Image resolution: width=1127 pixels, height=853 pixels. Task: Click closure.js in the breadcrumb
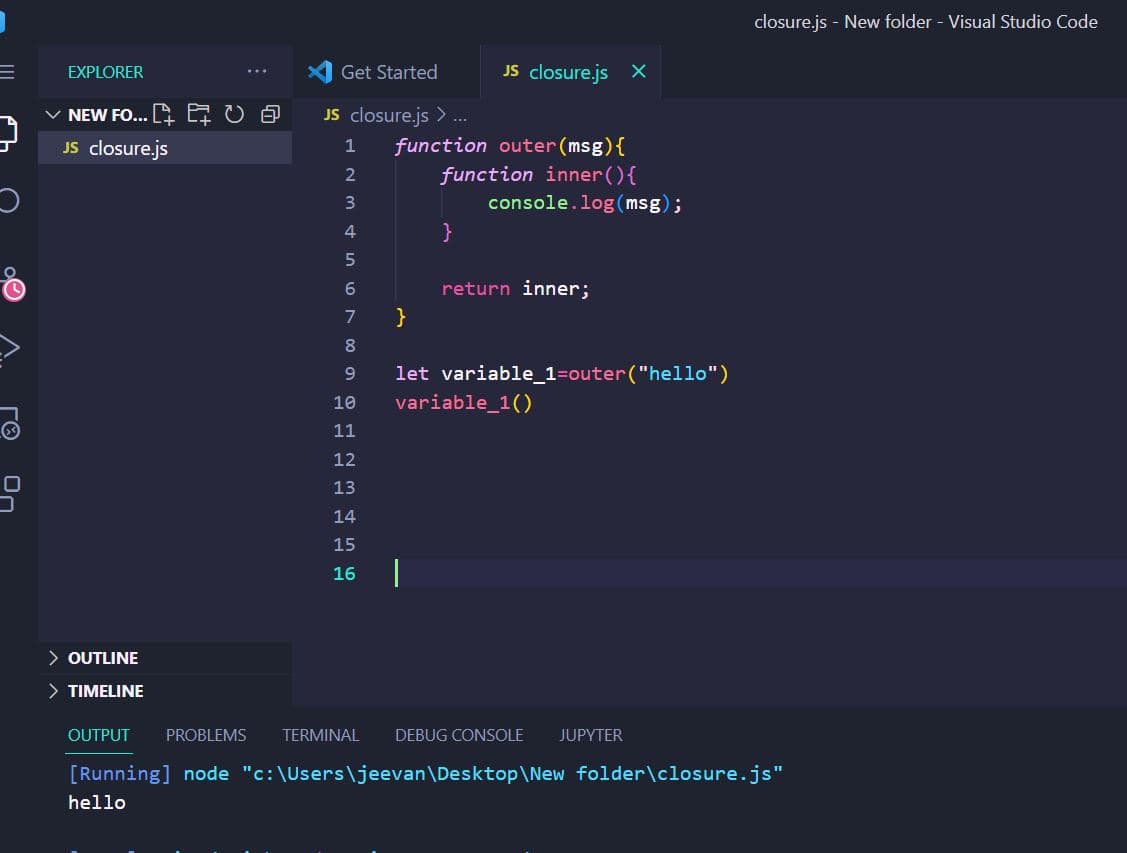pos(389,115)
